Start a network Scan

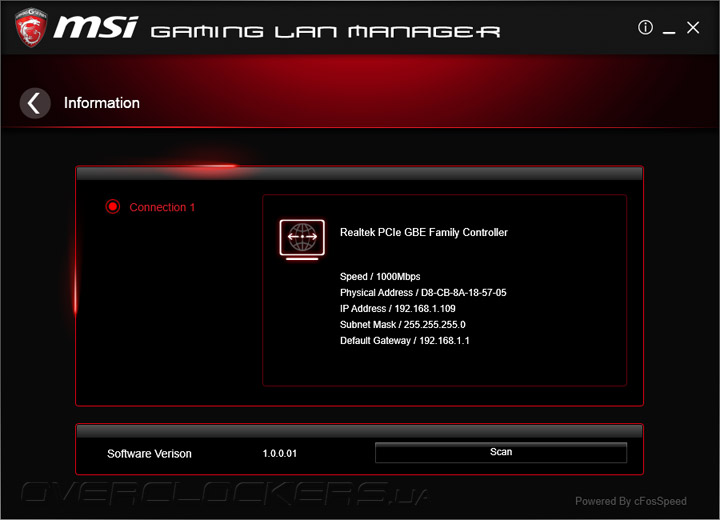[501, 452]
